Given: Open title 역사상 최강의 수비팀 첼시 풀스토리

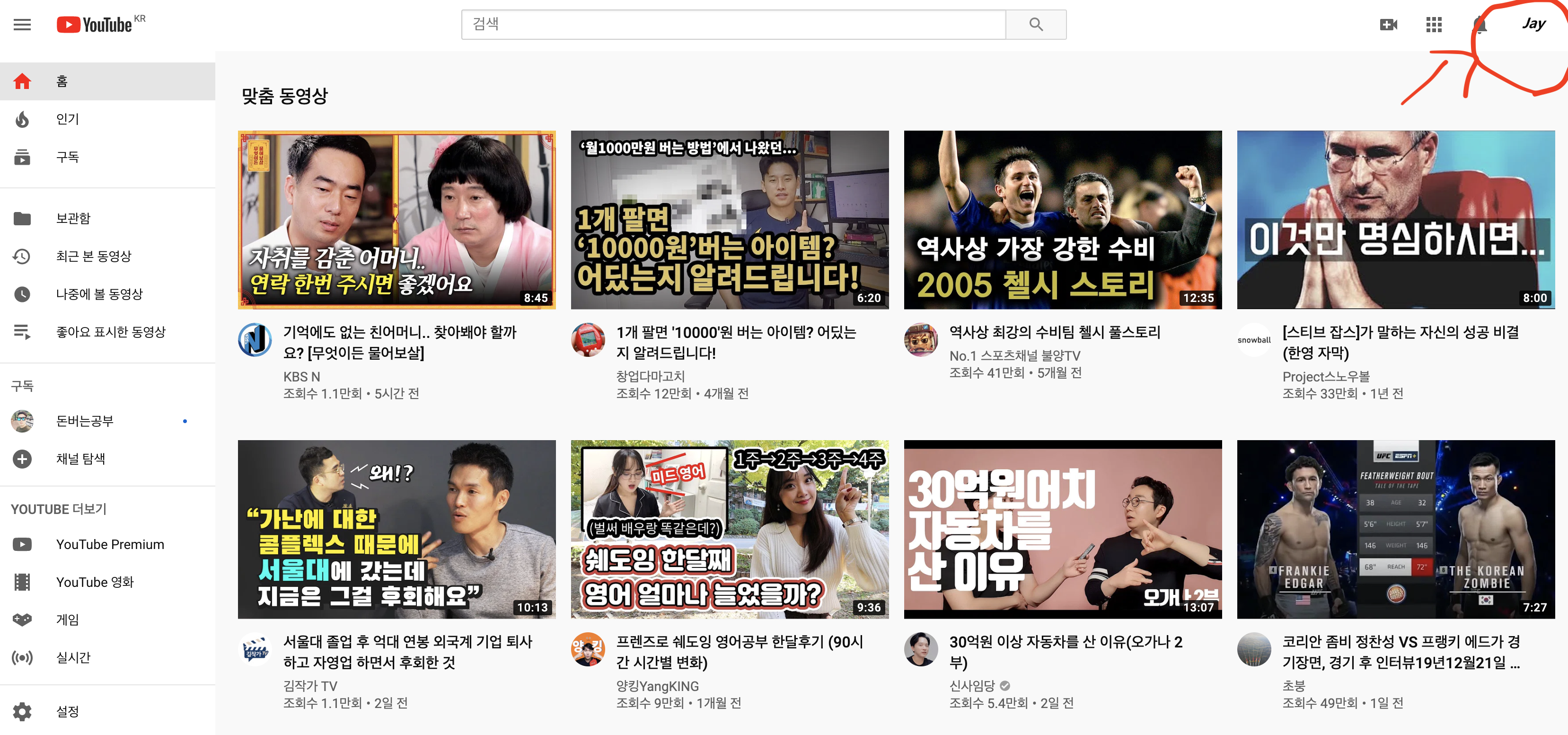Looking at the screenshot, I should pos(1054,332).
